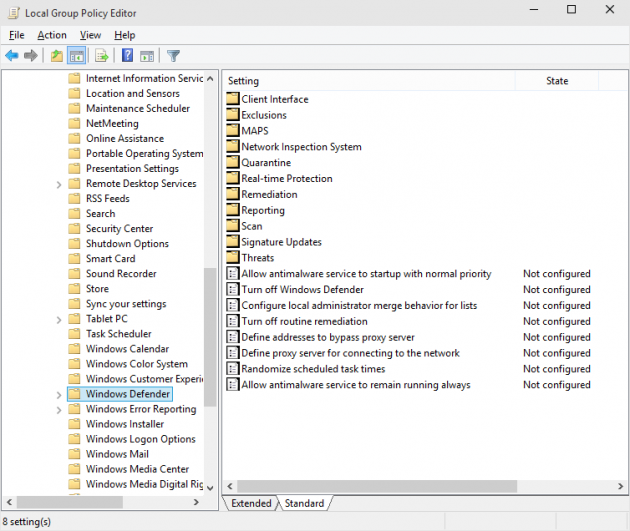Click settings pane horizontal scroll right arrow
The width and height of the screenshot is (630, 531).
coord(621,486)
